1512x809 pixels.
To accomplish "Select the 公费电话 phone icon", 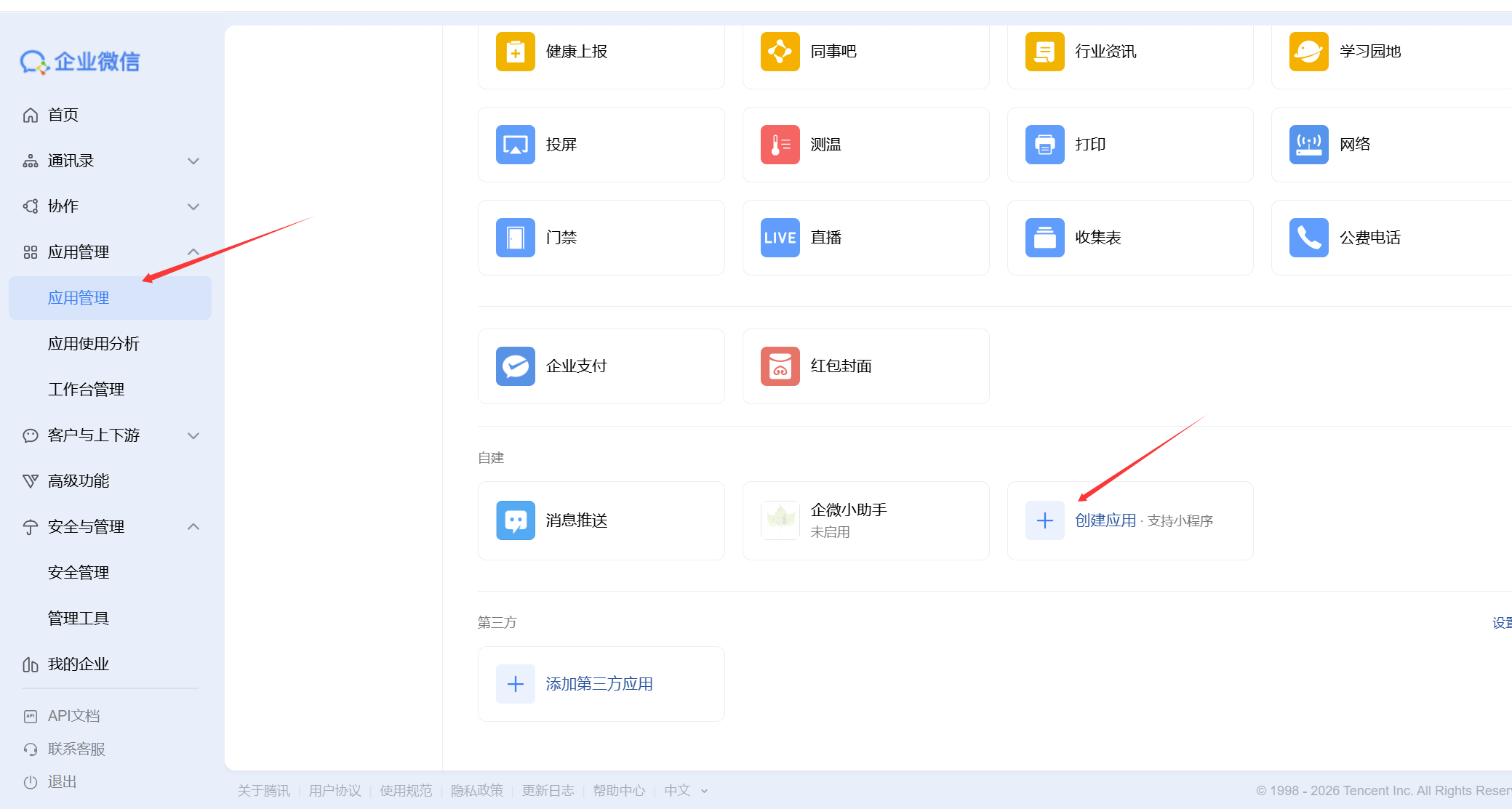I will pyautogui.click(x=1308, y=238).
